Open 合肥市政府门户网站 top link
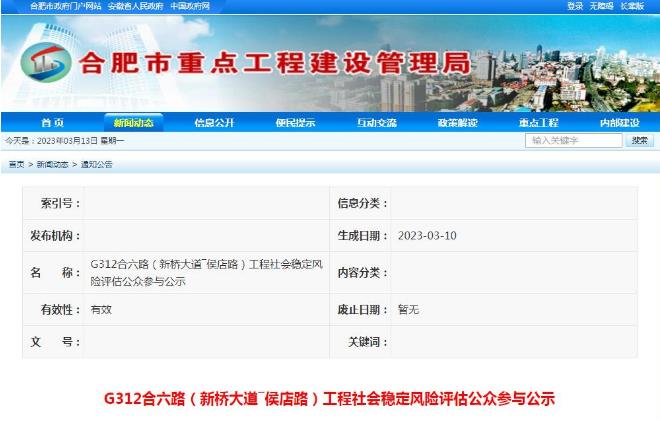This screenshot has width=660, height=425. (x=66, y=6)
